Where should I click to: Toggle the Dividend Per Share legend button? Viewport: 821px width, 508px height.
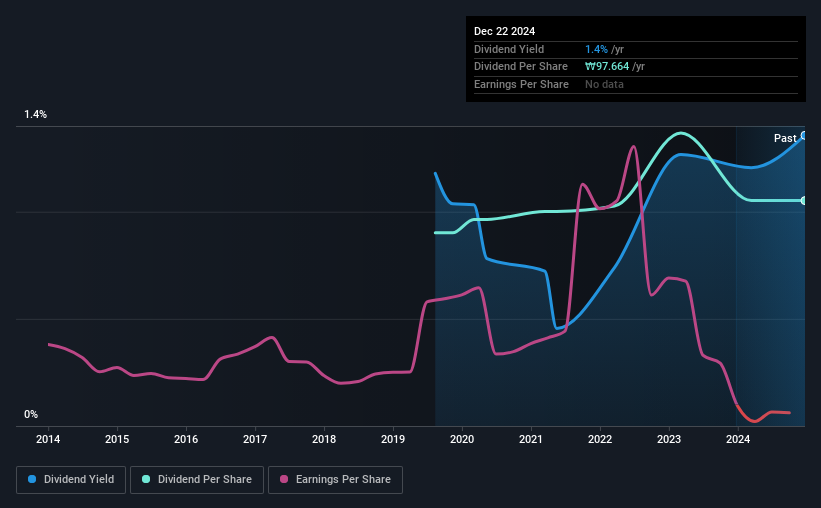[197, 480]
